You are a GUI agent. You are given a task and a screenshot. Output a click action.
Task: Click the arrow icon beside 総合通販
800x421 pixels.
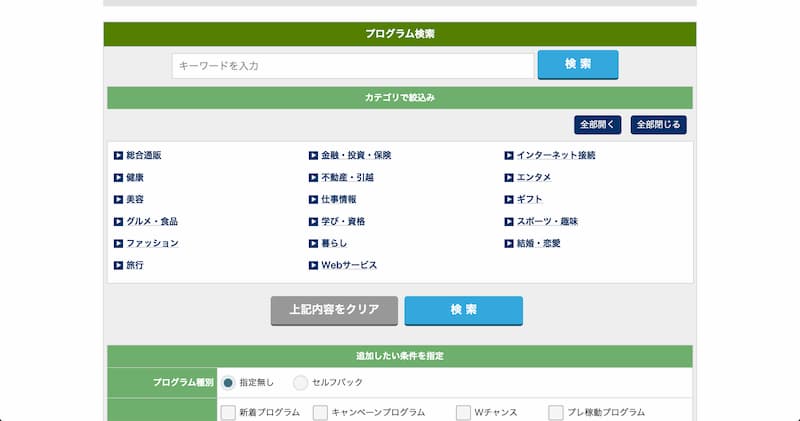[x=118, y=156]
